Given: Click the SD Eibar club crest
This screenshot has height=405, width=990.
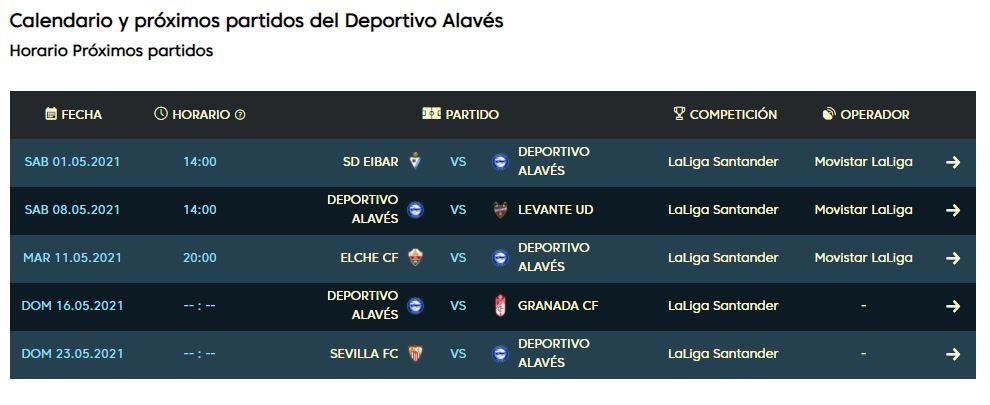Looking at the screenshot, I should pyautogui.click(x=415, y=162).
